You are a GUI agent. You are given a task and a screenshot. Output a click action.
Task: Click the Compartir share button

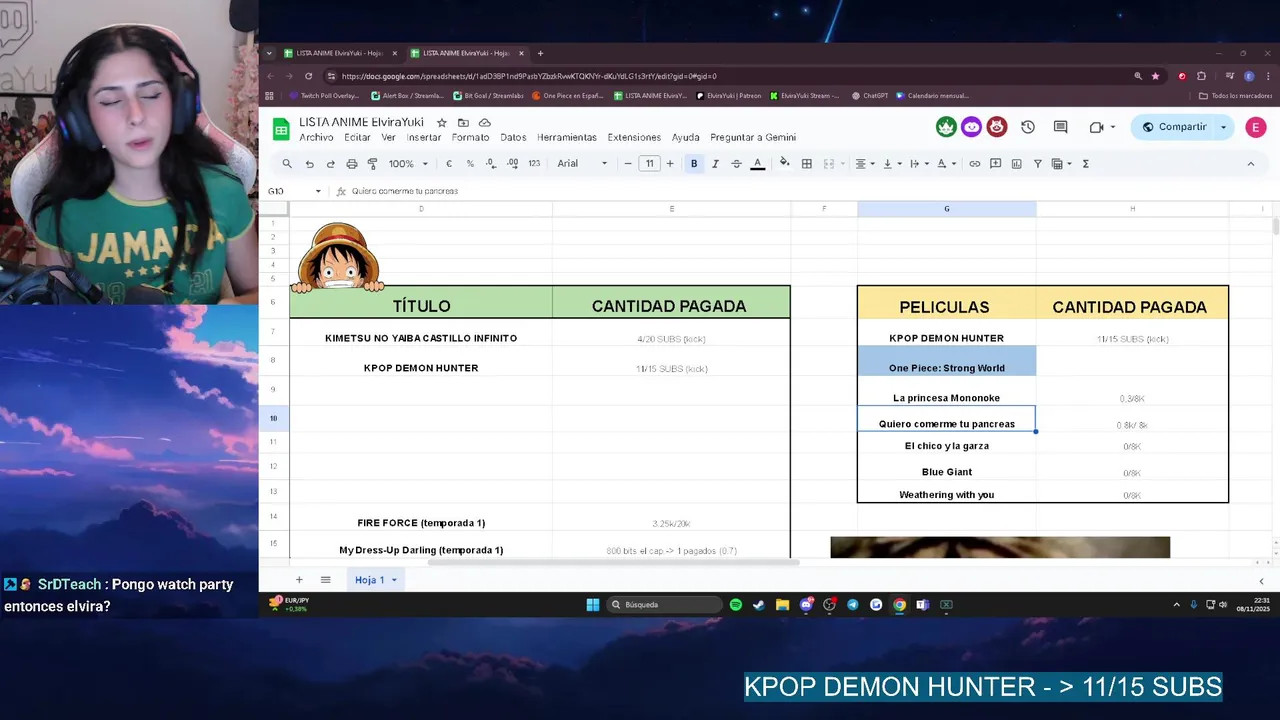point(1174,127)
